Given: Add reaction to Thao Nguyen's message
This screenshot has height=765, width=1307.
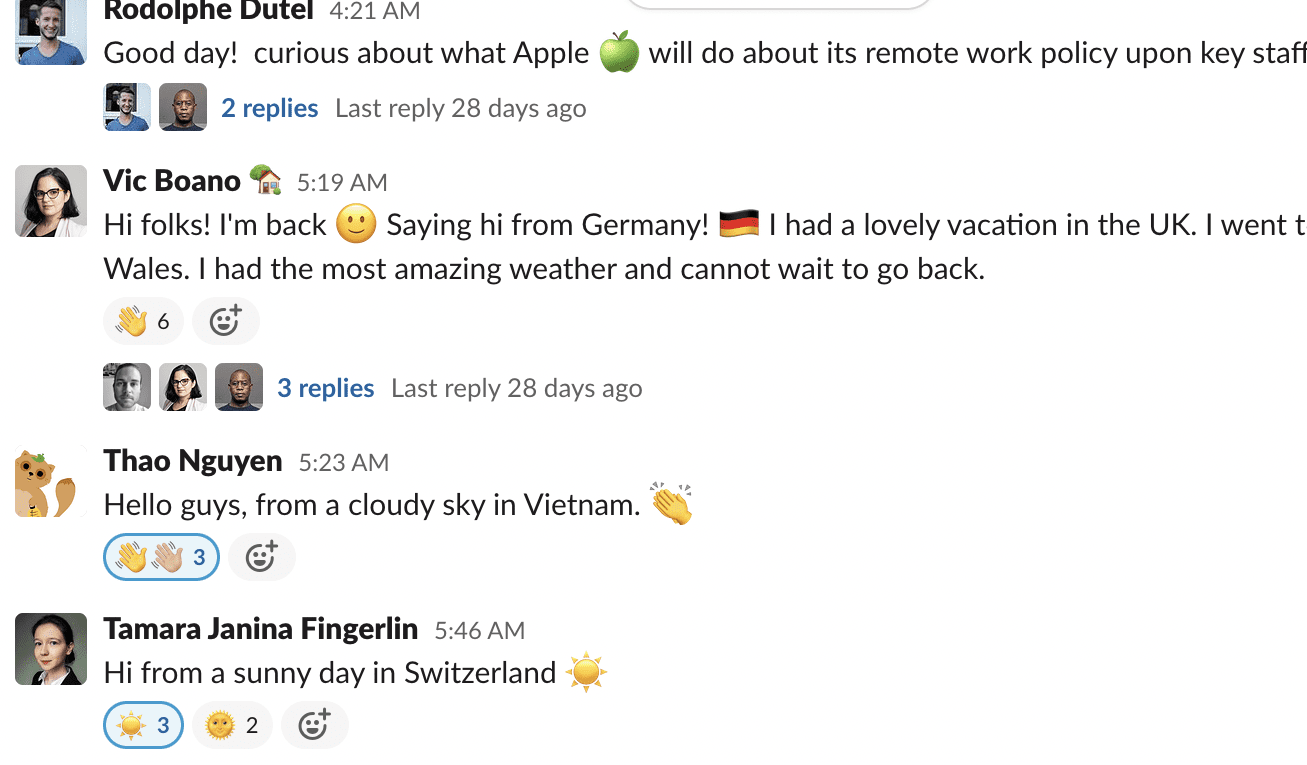Looking at the screenshot, I should (x=261, y=557).
